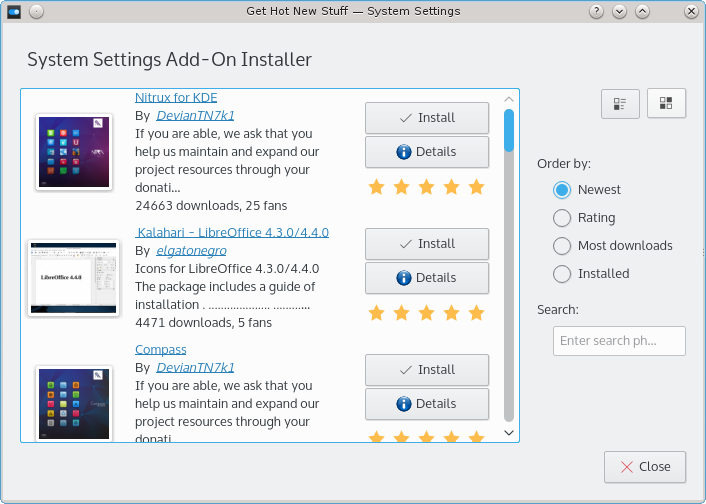The image size is (706, 504).
Task: Show only Installed add-ons
Action: click(562, 273)
